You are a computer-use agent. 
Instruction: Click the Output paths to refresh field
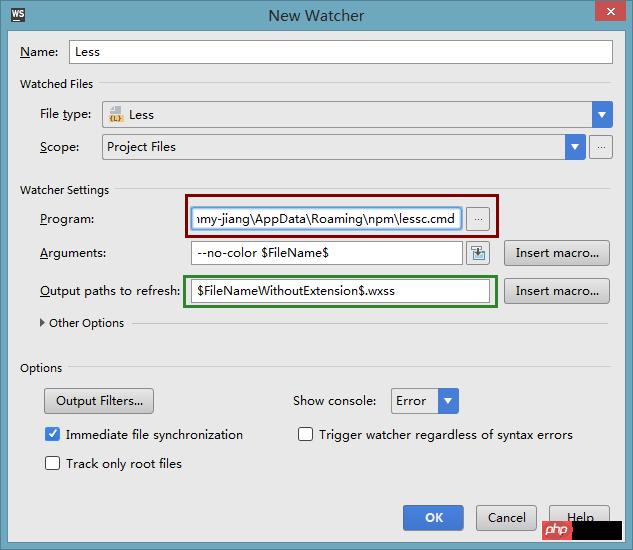coord(340,291)
